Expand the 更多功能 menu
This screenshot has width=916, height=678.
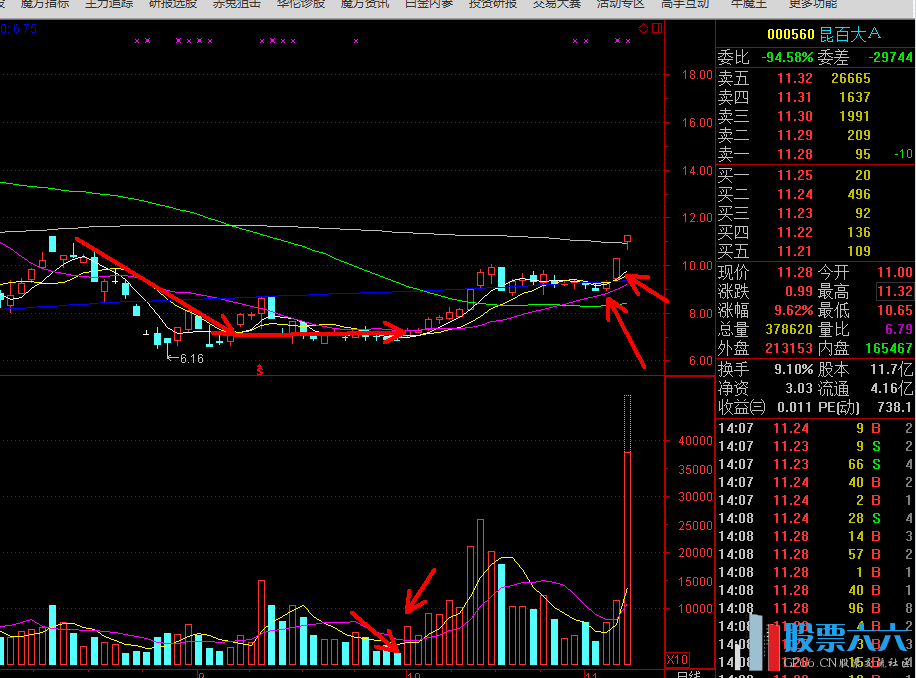coord(813,4)
